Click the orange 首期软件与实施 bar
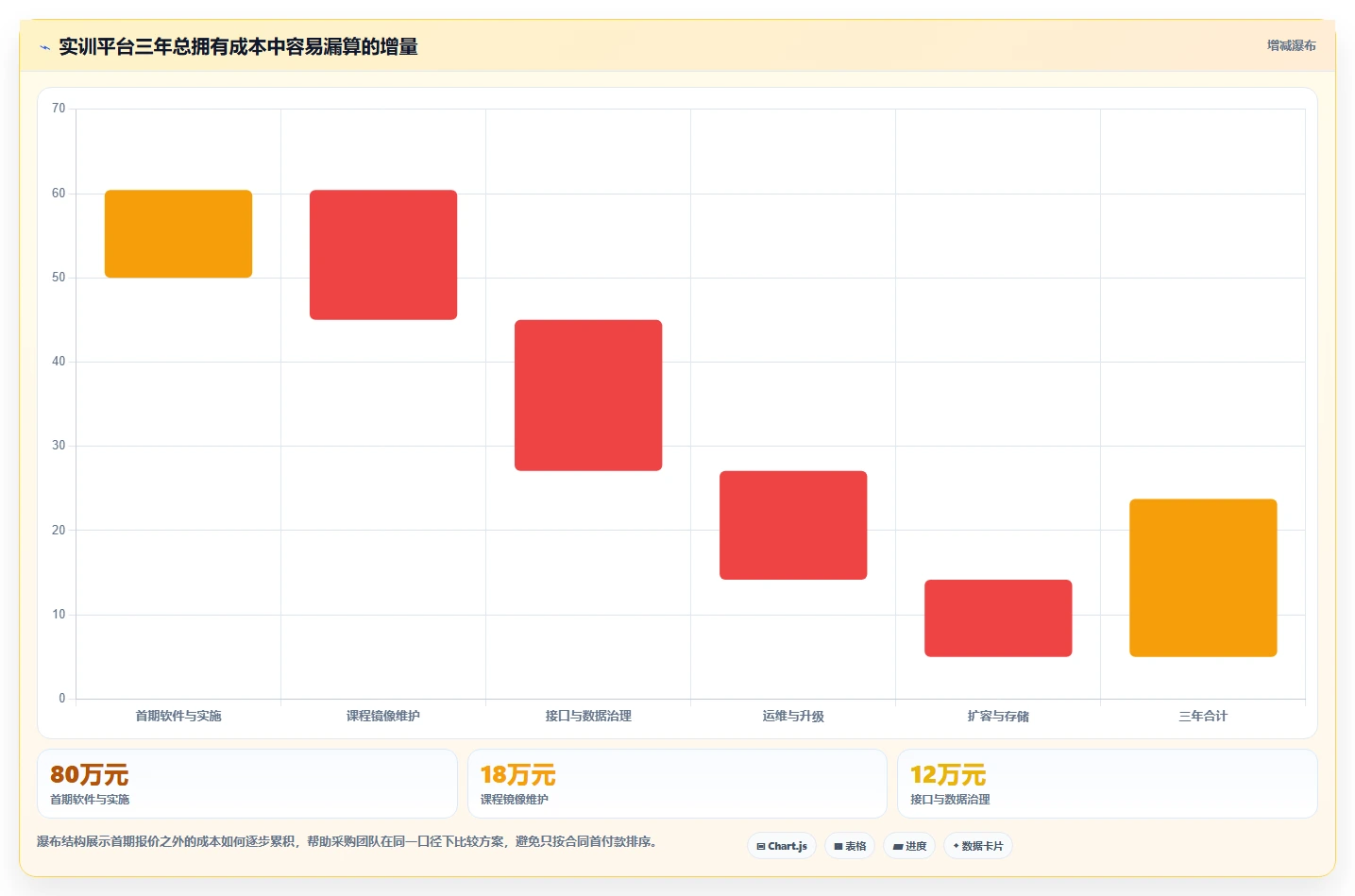 click(178, 234)
